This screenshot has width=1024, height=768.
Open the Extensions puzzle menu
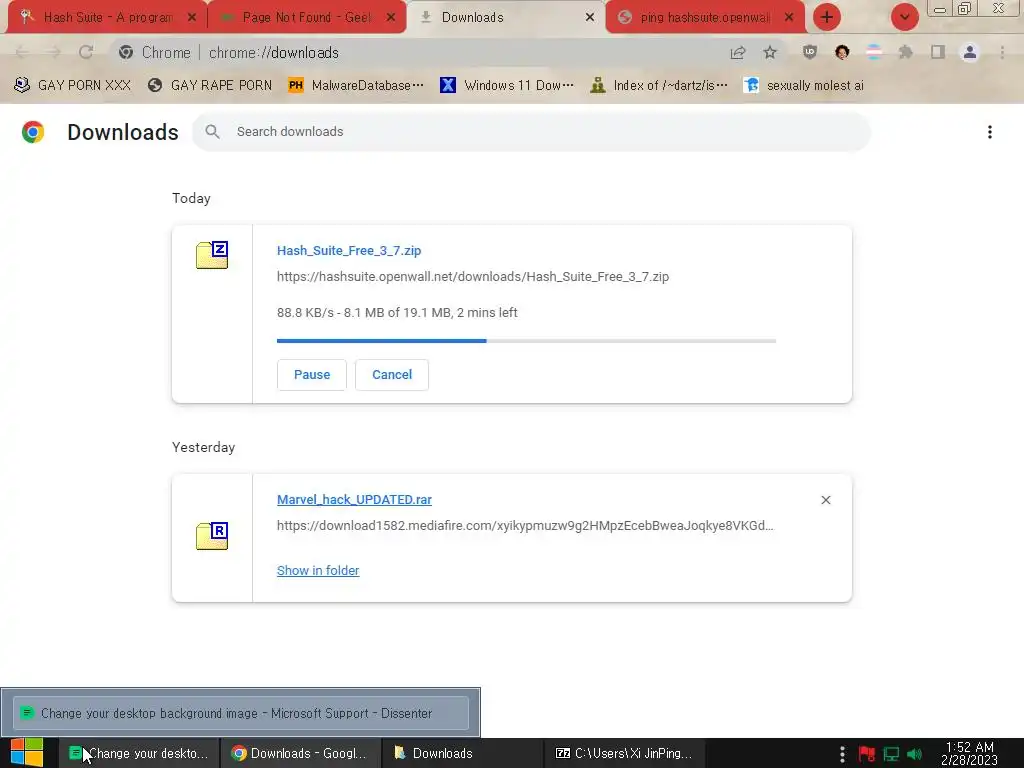906,53
